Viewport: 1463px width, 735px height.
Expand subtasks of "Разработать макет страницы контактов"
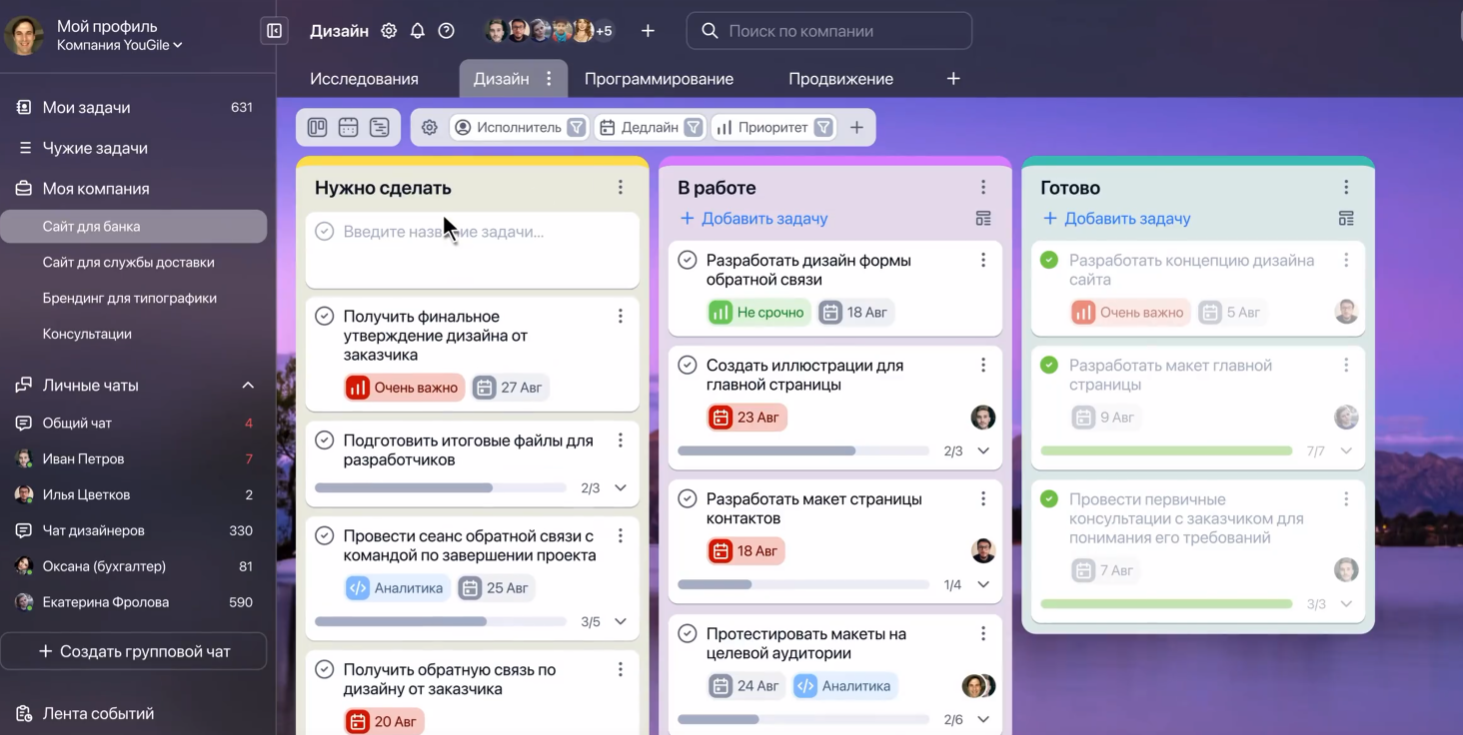tap(983, 584)
